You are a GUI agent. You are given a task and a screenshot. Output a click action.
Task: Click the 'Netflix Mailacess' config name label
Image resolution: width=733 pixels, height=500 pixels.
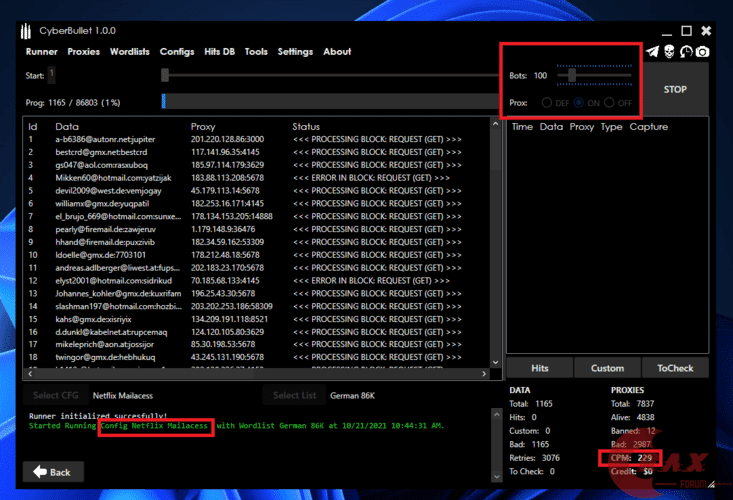click(x=123, y=396)
